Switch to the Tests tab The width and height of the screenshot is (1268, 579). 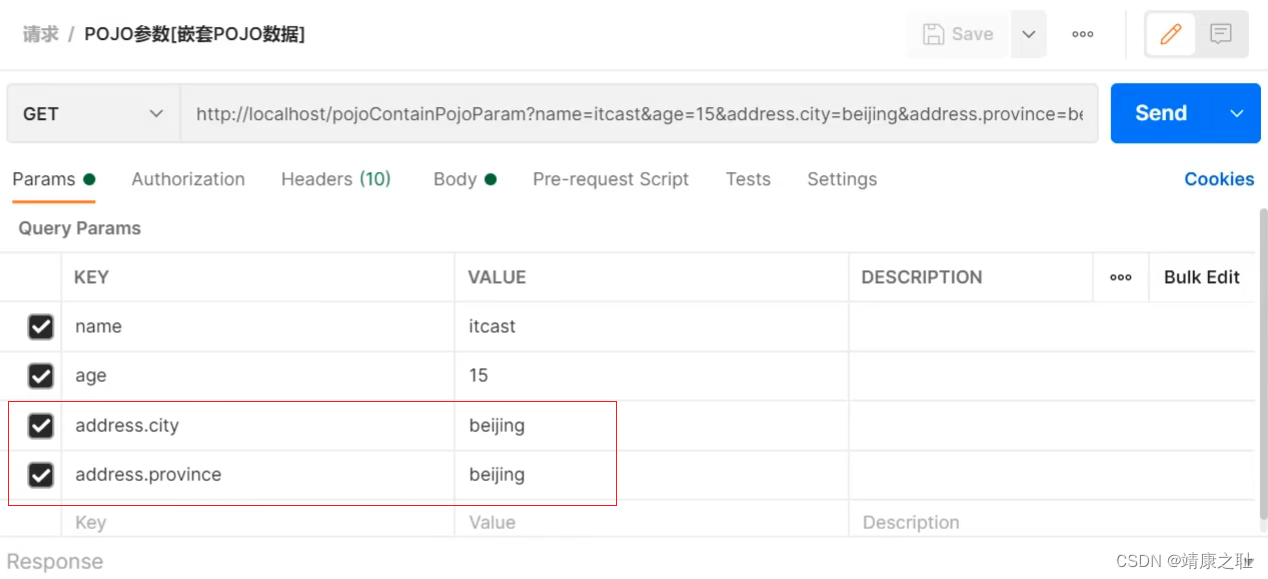point(748,179)
